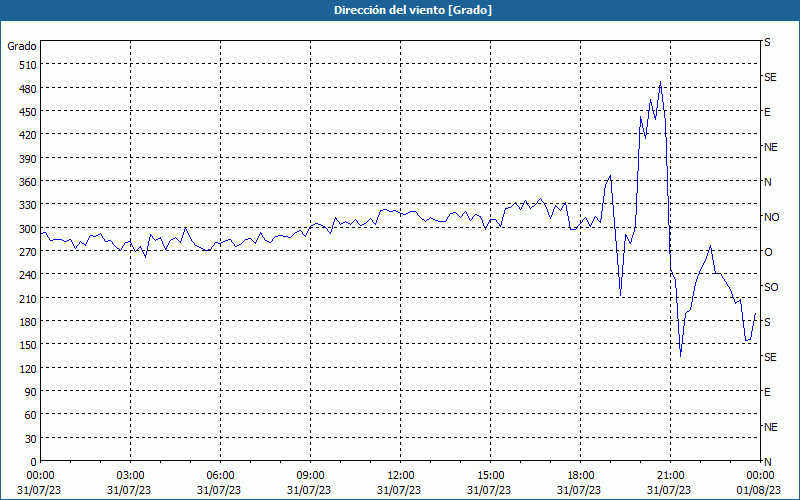
Task: Click the wind line's lowest dip near 135 degrees
Action: tap(681, 356)
